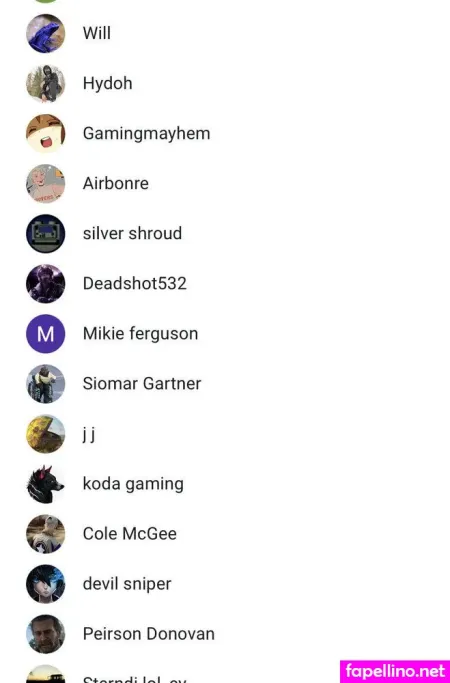Image resolution: width=450 pixels, height=683 pixels.
Task: Tap Deadshot532's dark purple avatar
Action: (x=45, y=284)
